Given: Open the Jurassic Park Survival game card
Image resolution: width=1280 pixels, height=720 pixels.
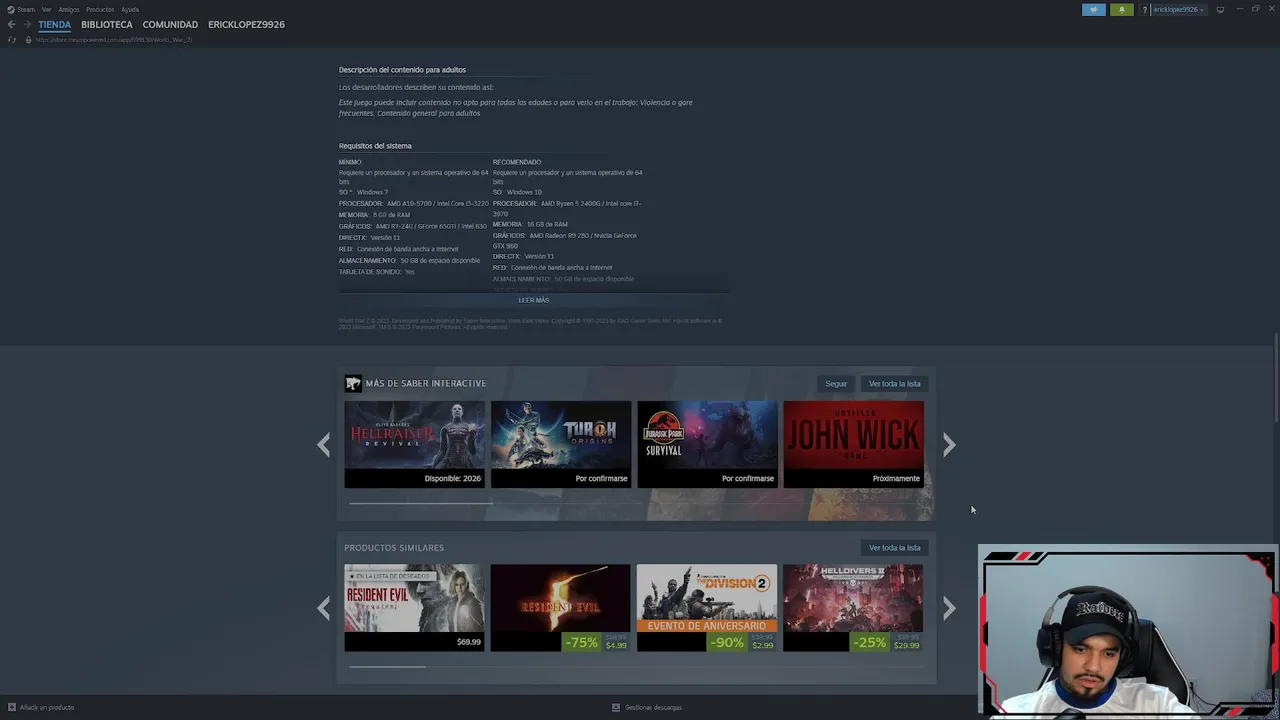Looking at the screenshot, I should click(707, 444).
